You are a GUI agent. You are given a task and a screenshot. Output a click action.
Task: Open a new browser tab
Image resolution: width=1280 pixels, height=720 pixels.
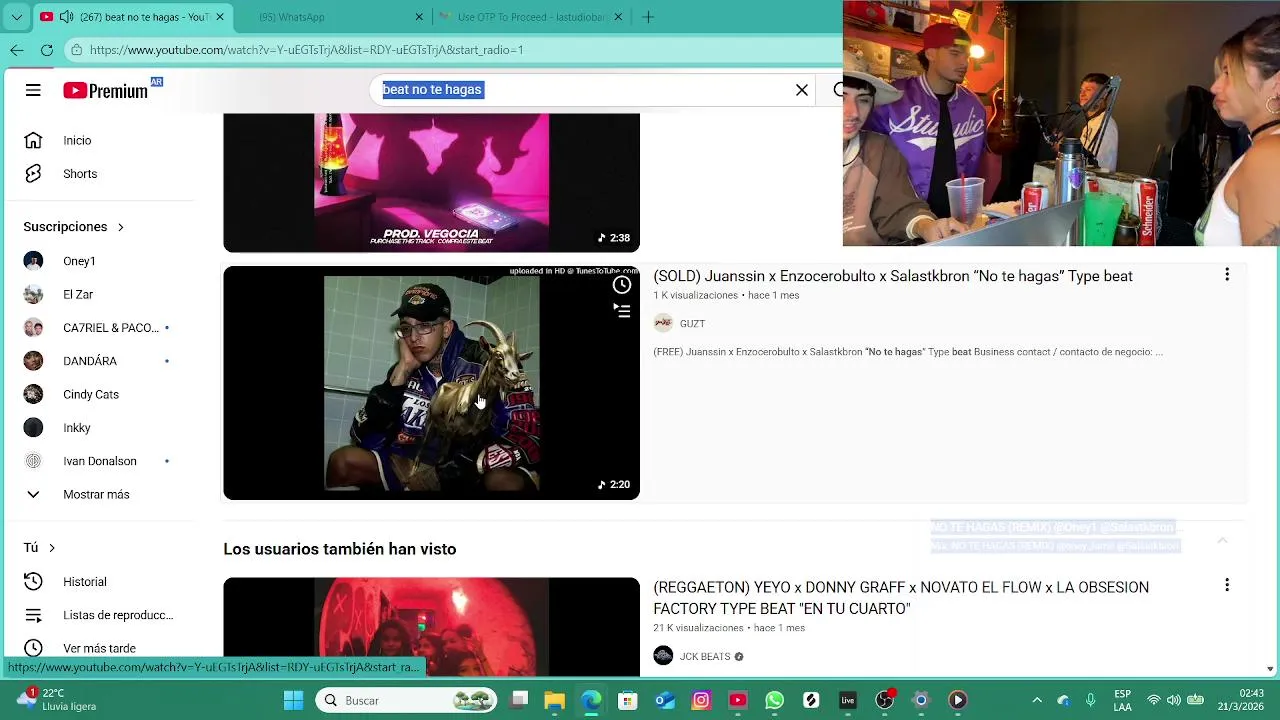coord(648,17)
